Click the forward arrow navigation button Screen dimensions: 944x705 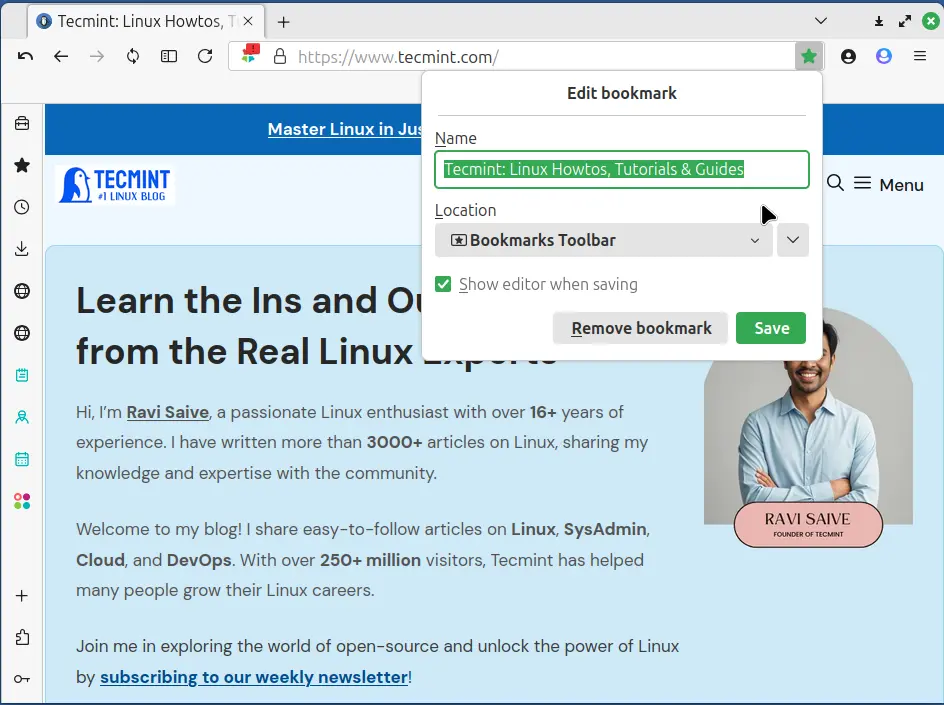coord(96,57)
